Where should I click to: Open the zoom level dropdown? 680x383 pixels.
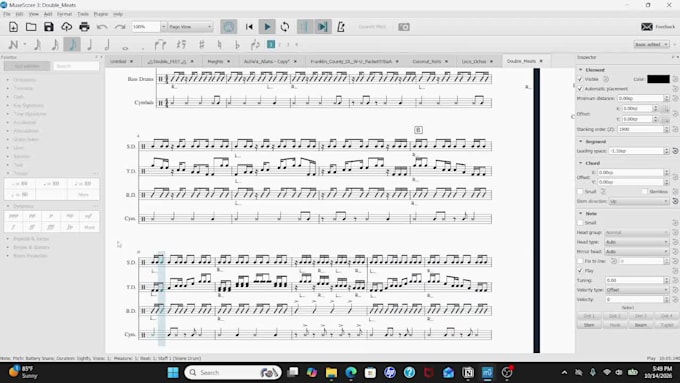pyautogui.click(x=163, y=27)
